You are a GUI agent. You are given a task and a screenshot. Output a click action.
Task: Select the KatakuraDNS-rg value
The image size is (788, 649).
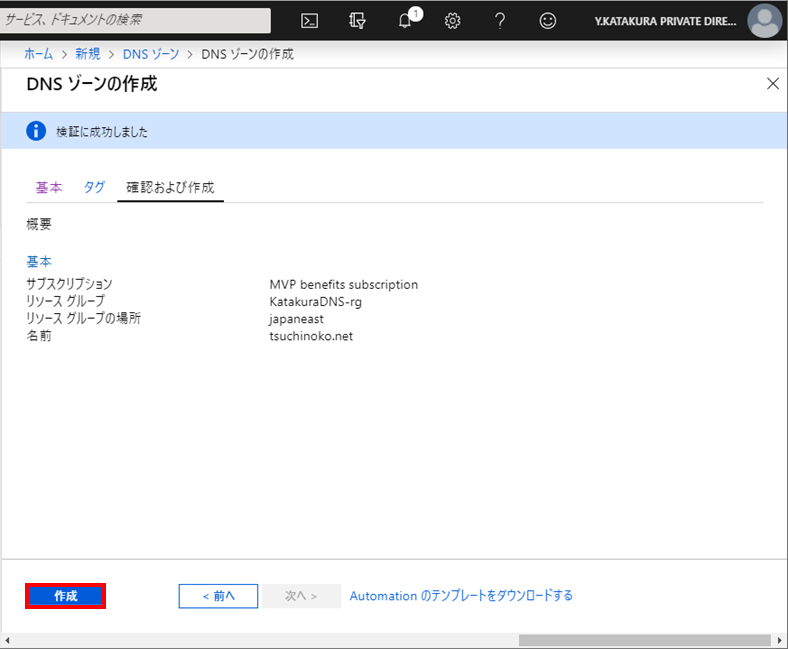[315, 302]
